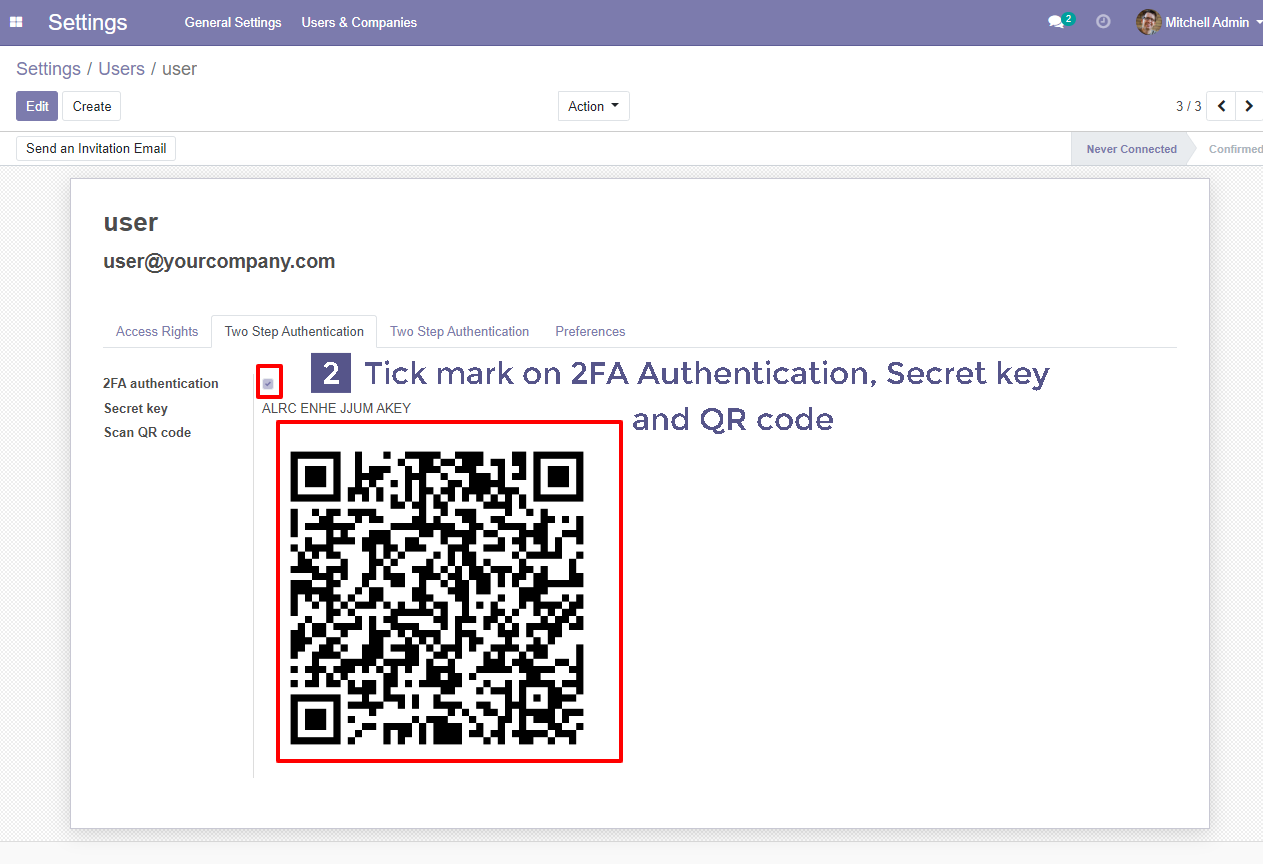1263x864 pixels.
Task: Click the Create button
Action: pyautogui.click(x=92, y=106)
